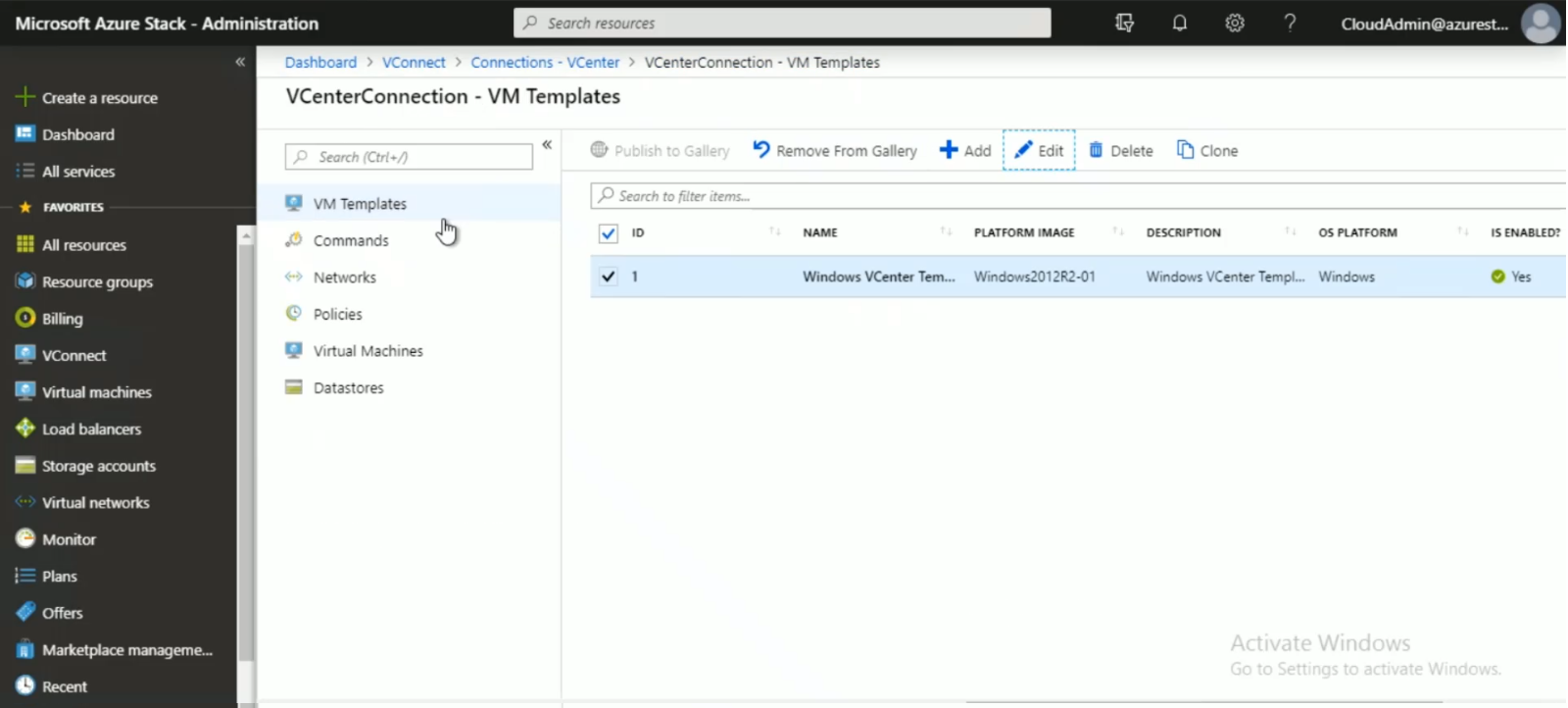
Task: Click the All resources grid icon
Action: (25, 244)
